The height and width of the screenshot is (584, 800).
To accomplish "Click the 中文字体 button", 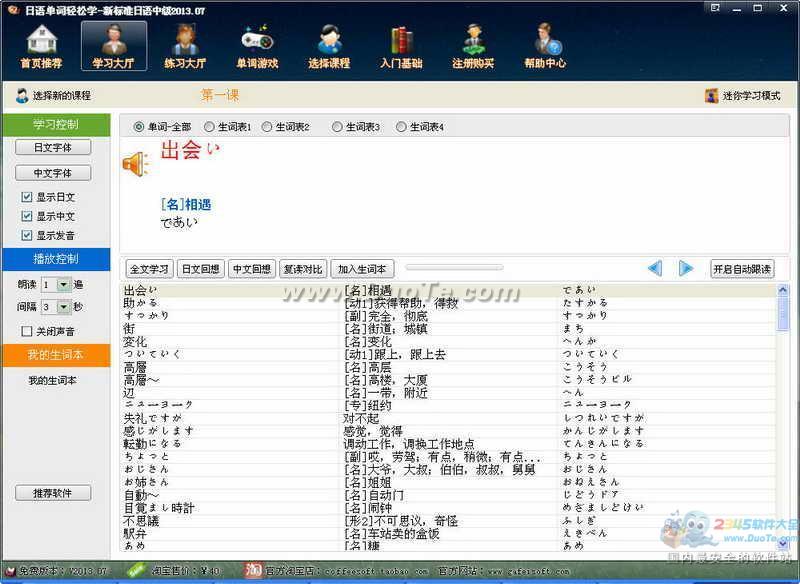I will click(x=53, y=173).
